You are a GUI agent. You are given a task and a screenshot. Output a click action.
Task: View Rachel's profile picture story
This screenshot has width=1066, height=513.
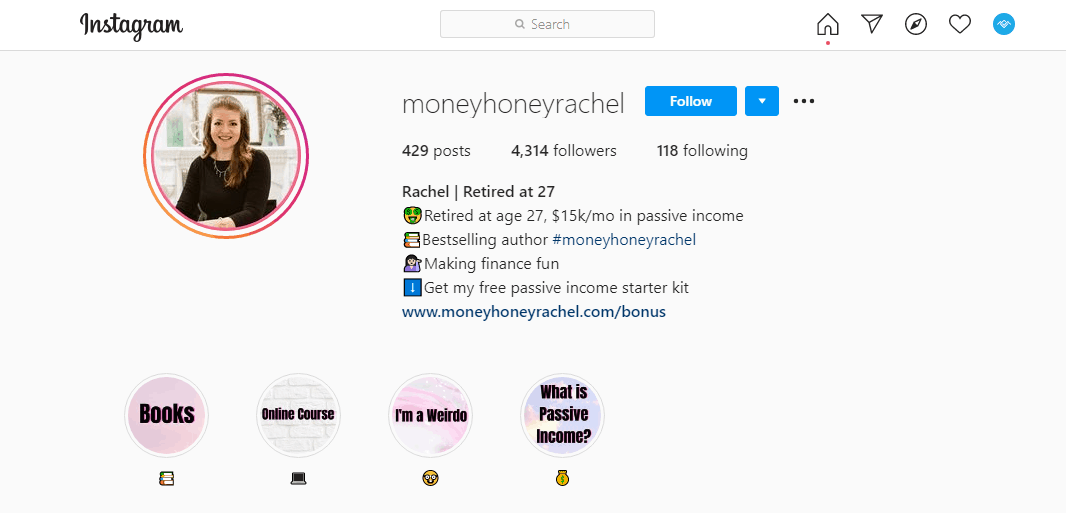tap(226, 156)
